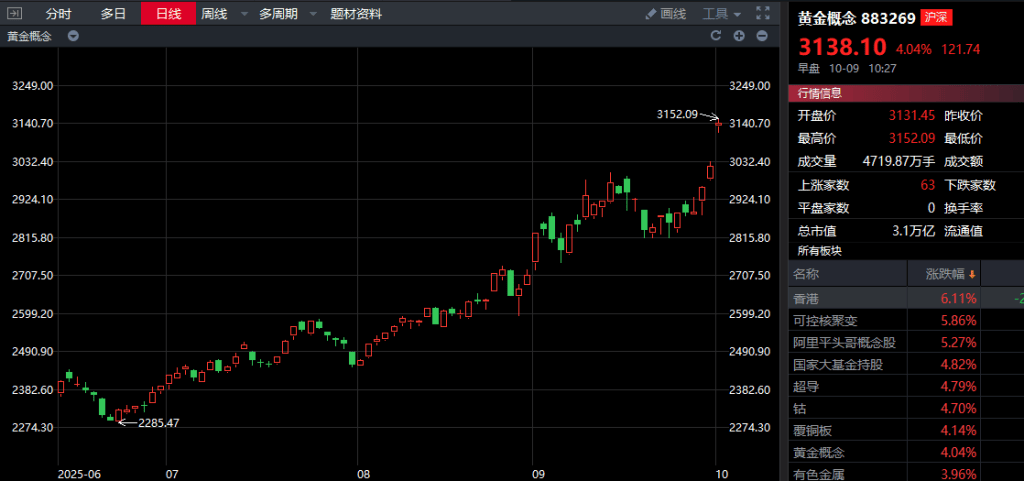The width and height of the screenshot is (1024, 481).
Task: Switch to the 分时 tab
Action: (x=59, y=14)
